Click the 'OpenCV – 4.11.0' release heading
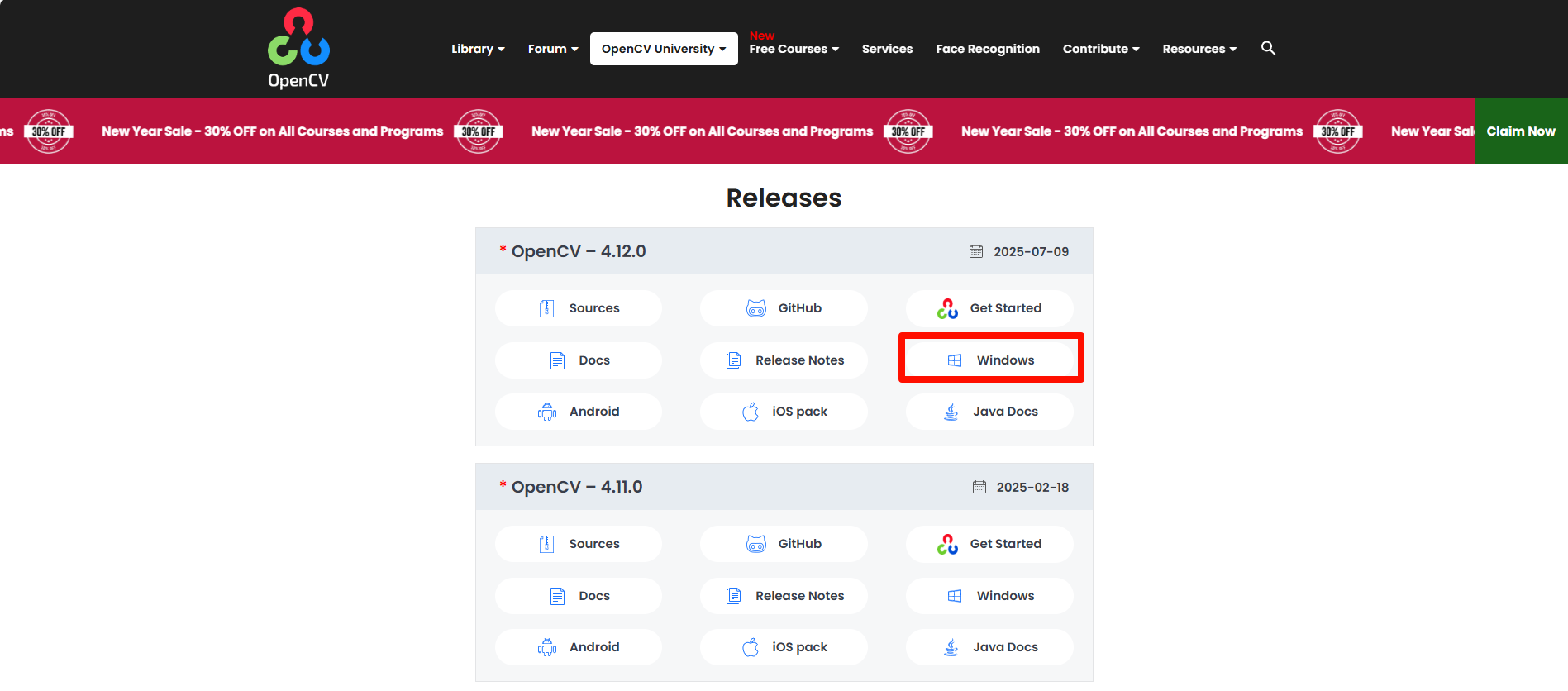The image size is (1568, 691). pyautogui.click(x=577, y=487)
